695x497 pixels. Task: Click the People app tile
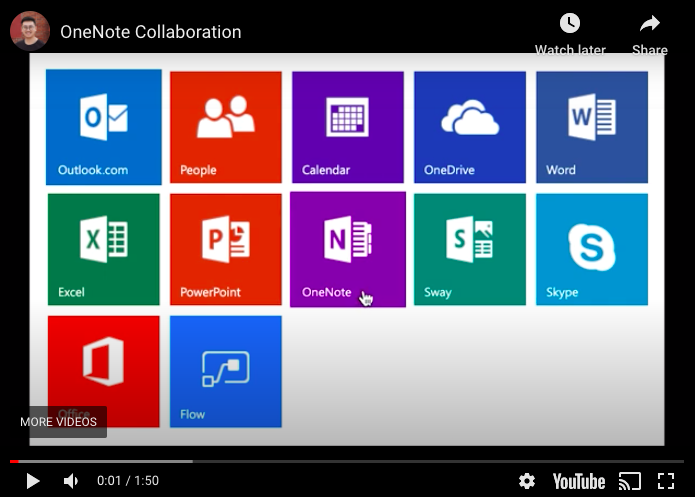[x=226, y=127]
